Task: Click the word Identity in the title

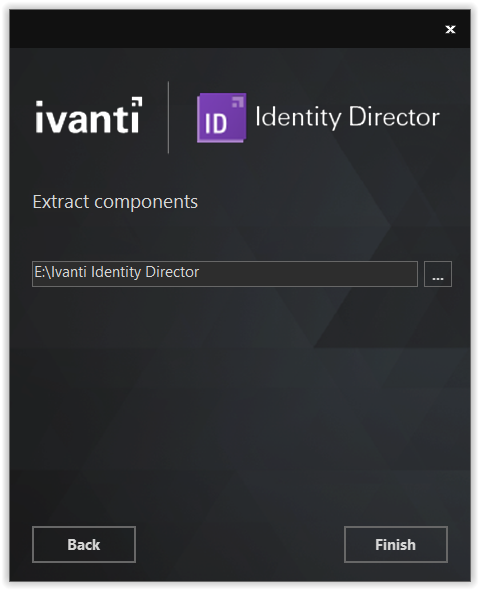Action: (298, 117)
